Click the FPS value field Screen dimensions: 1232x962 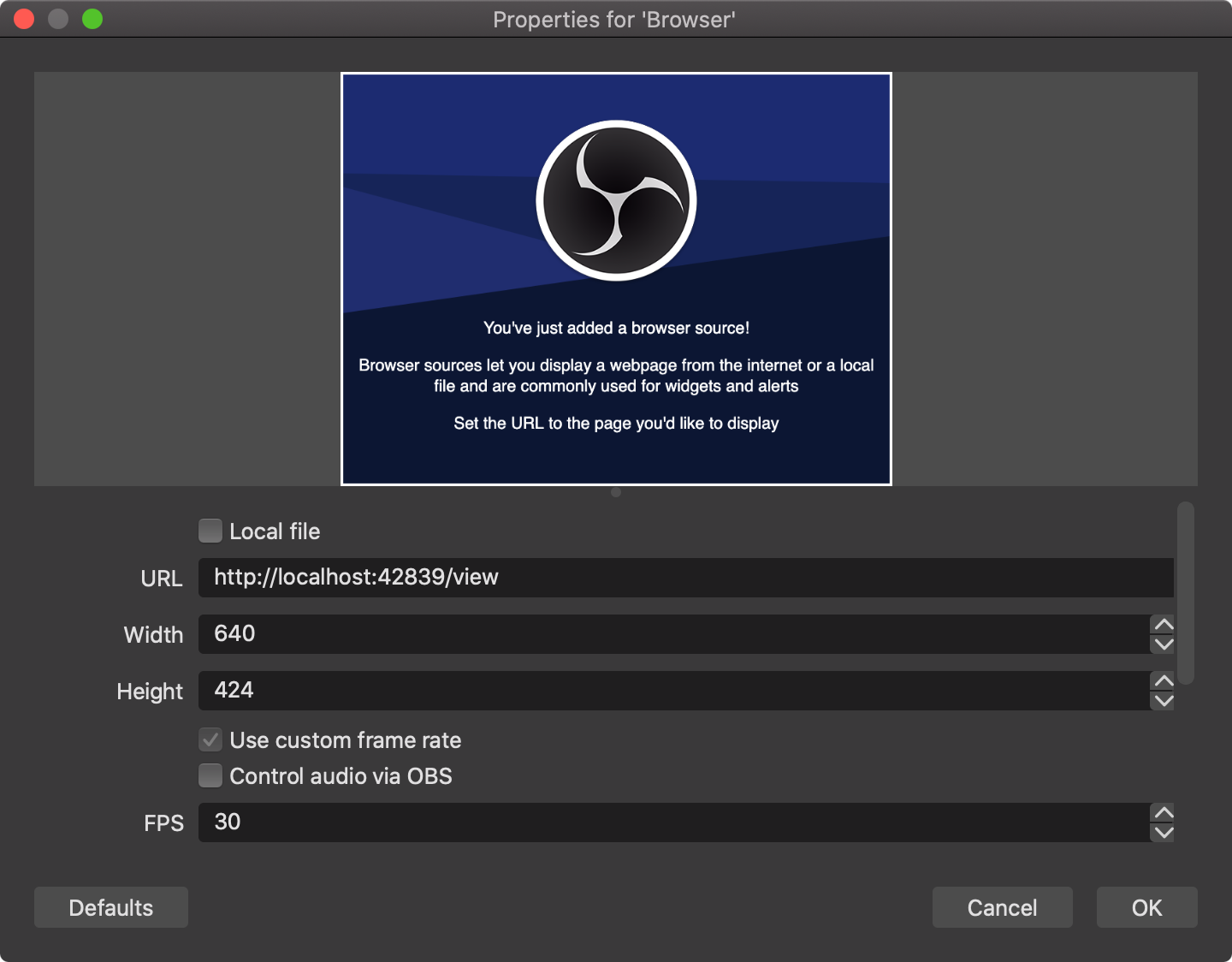coord(674,822)
